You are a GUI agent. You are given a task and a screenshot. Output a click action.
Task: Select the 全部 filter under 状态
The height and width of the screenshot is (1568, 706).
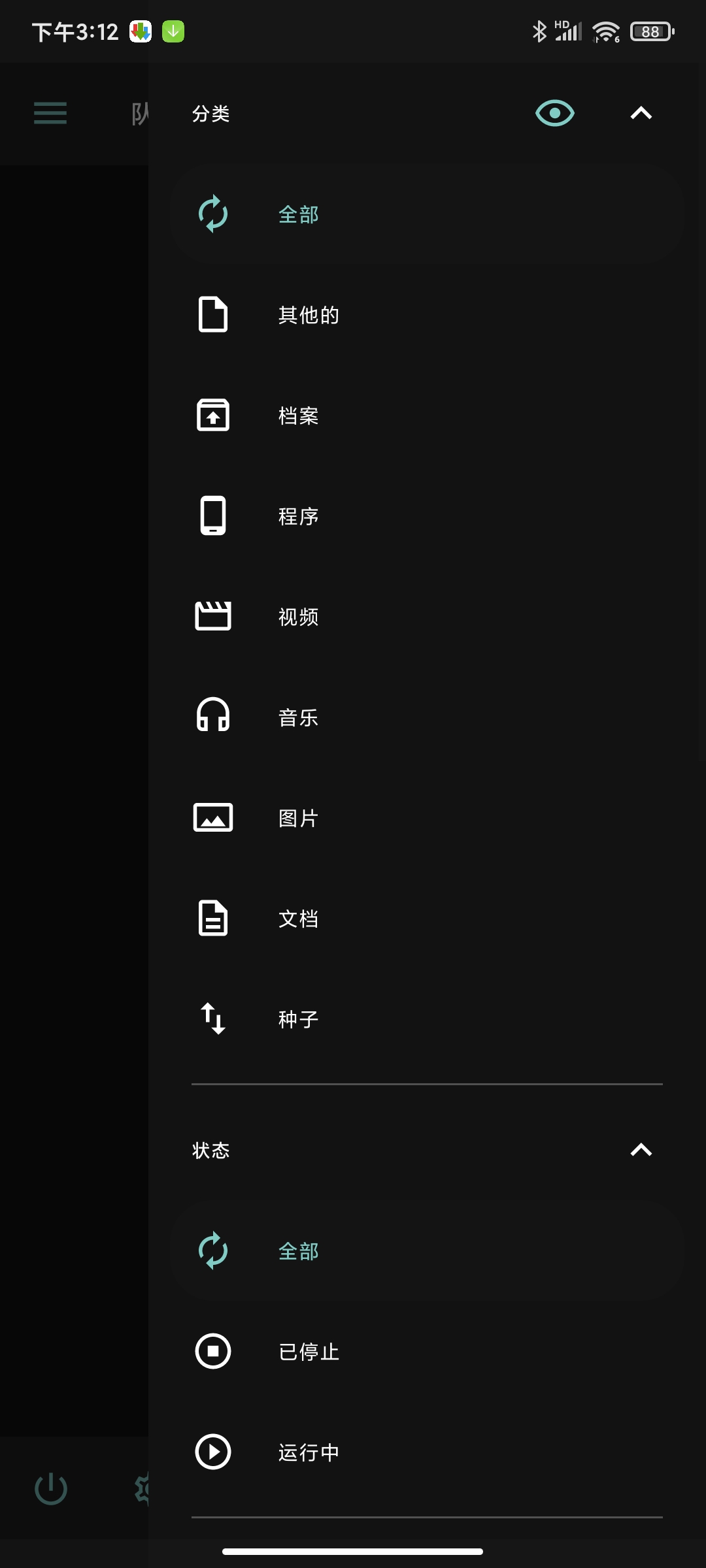click(427, 1250)
